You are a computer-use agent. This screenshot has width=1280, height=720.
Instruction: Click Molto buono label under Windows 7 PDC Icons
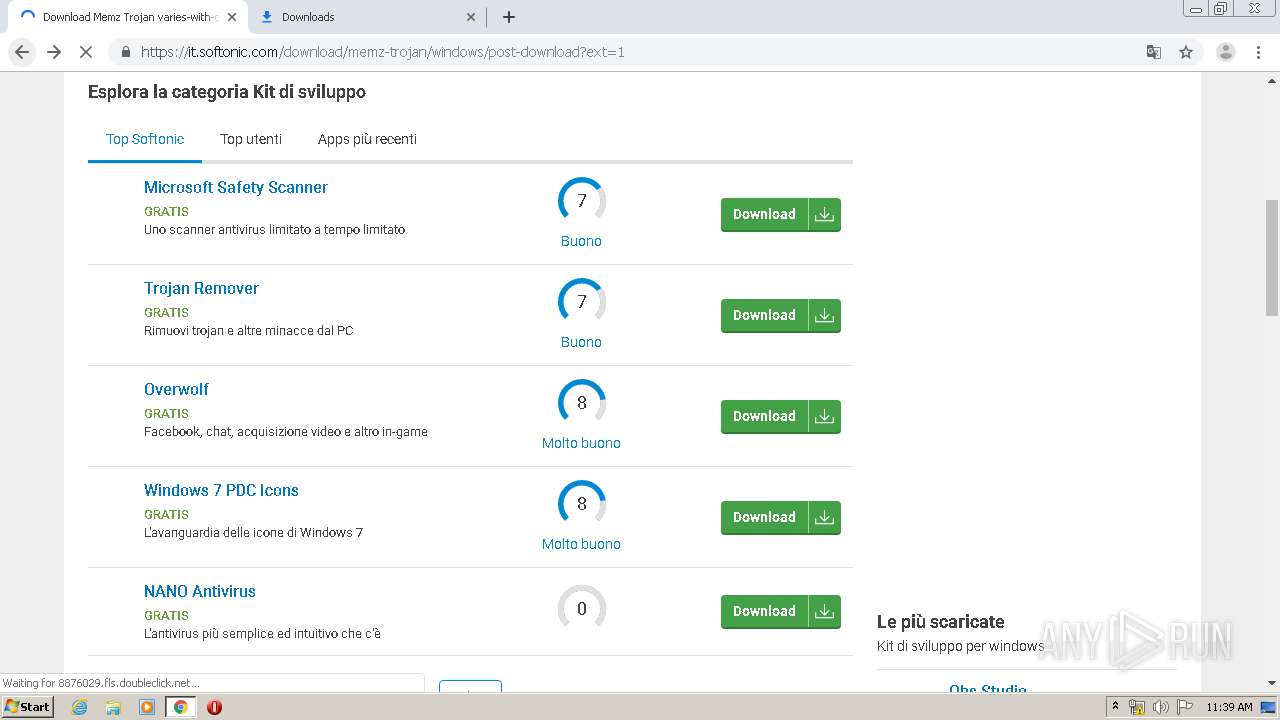click(581, 544)
